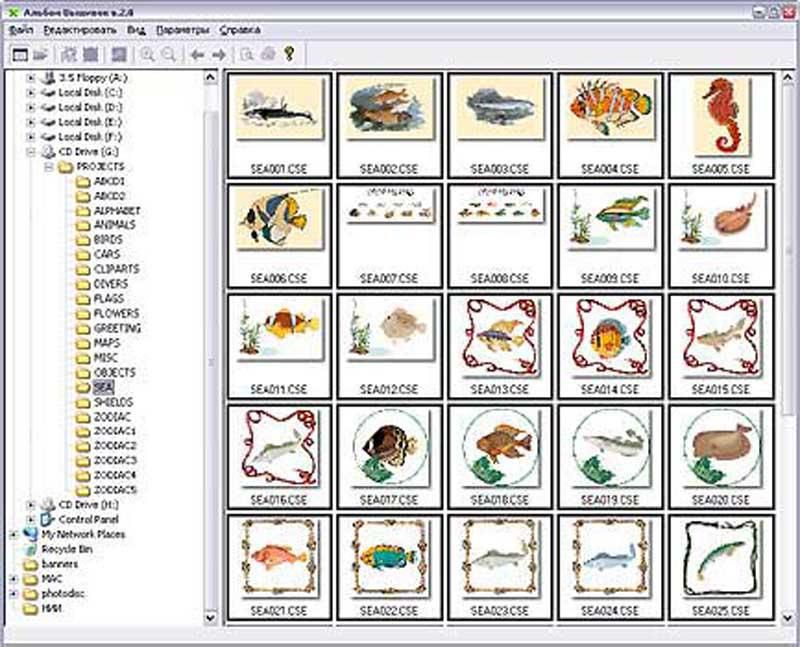This screenshot has width=800, height=647.
Task: Select the SEA005.CSE seahorse thumbnail
Action: [x=721, y=123]
